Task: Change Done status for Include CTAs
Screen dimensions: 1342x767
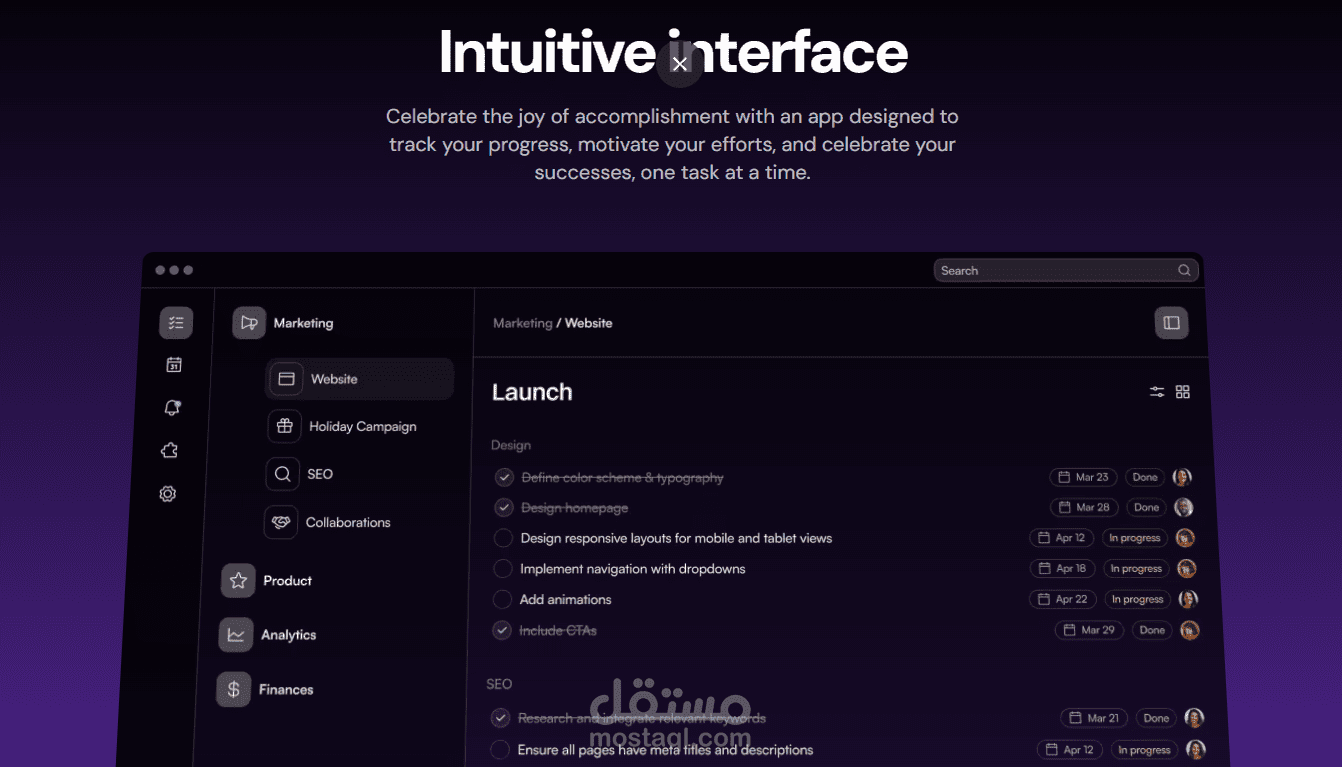Action: point(1152,630)
